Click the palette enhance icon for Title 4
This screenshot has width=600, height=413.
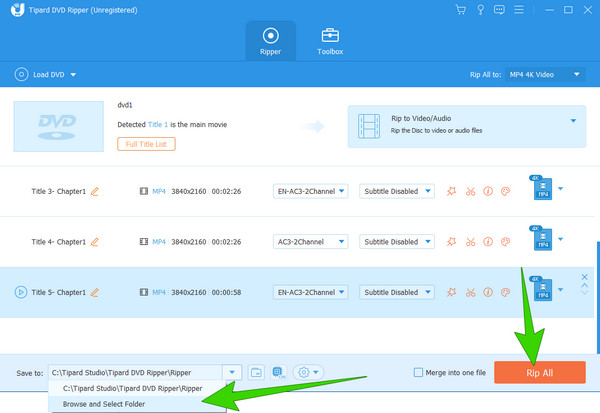pos(505,242)
